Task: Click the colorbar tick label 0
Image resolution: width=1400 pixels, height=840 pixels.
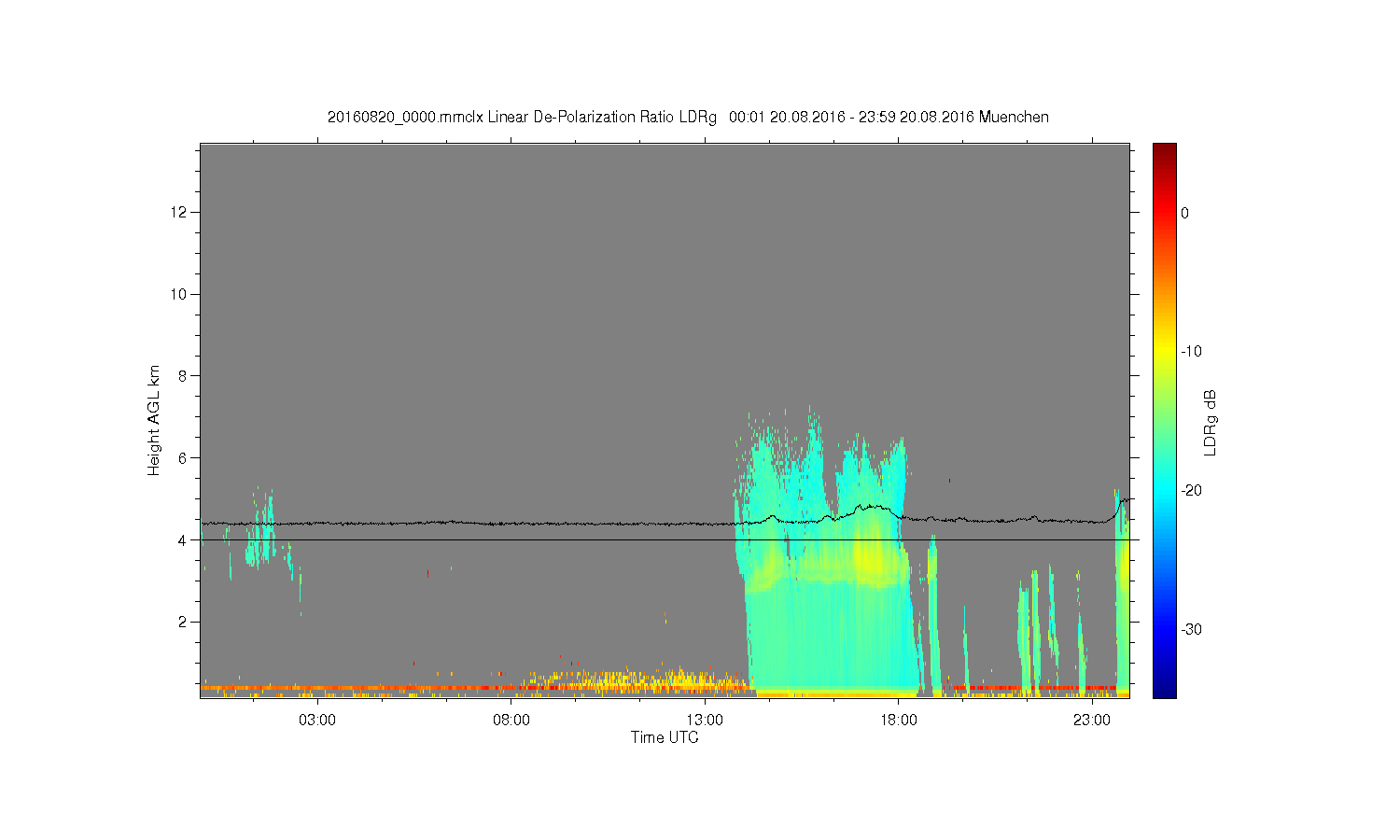Action: [1184, 213]
